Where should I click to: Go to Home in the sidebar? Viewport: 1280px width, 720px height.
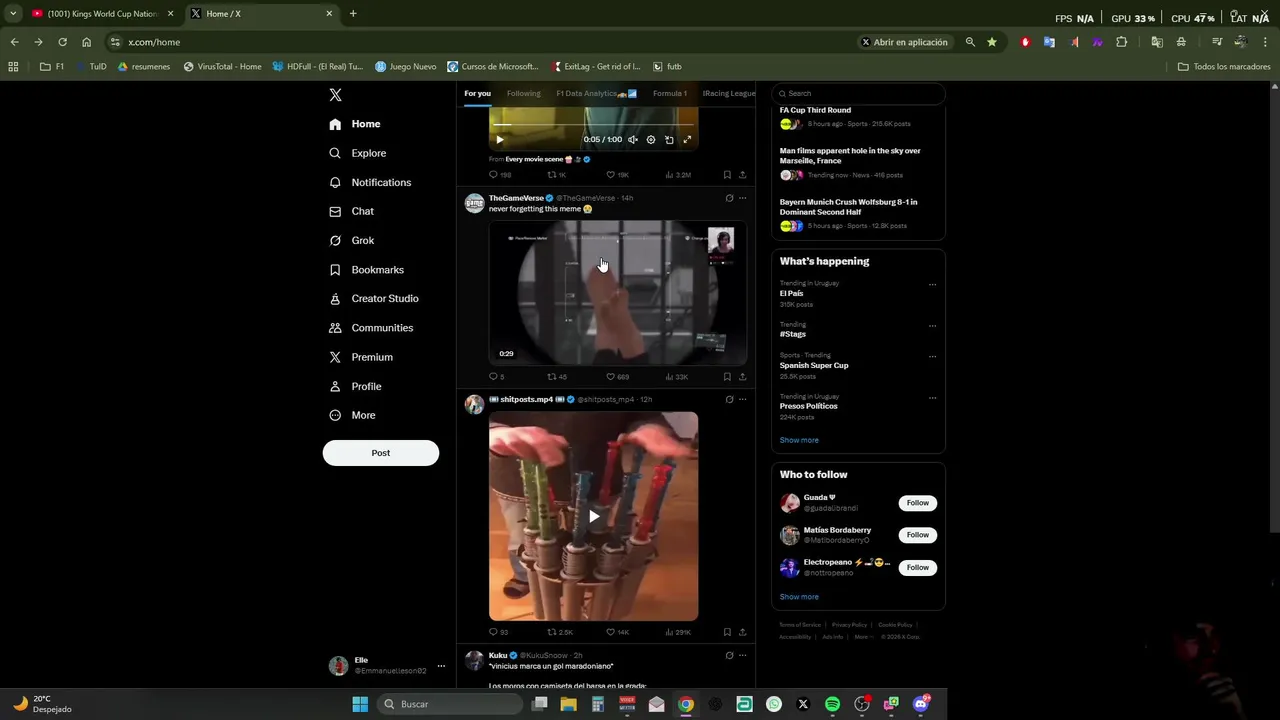pos(355,124)
